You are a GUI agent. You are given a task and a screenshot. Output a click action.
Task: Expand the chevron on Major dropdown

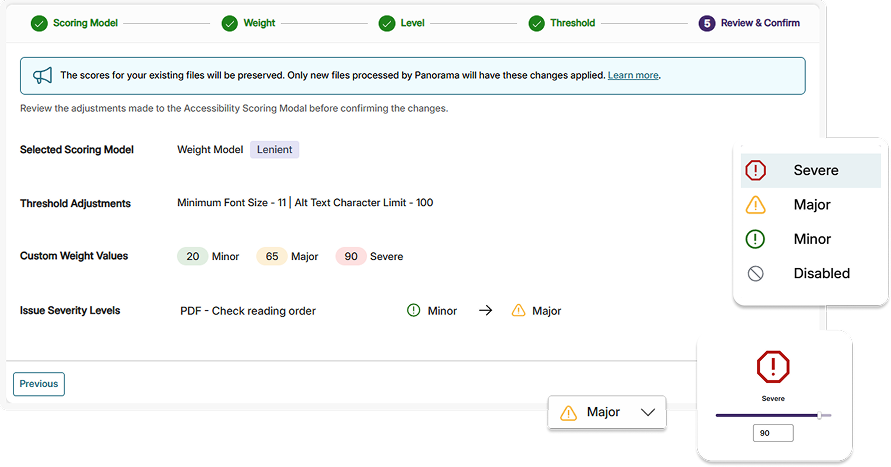(x=648, y=412)
